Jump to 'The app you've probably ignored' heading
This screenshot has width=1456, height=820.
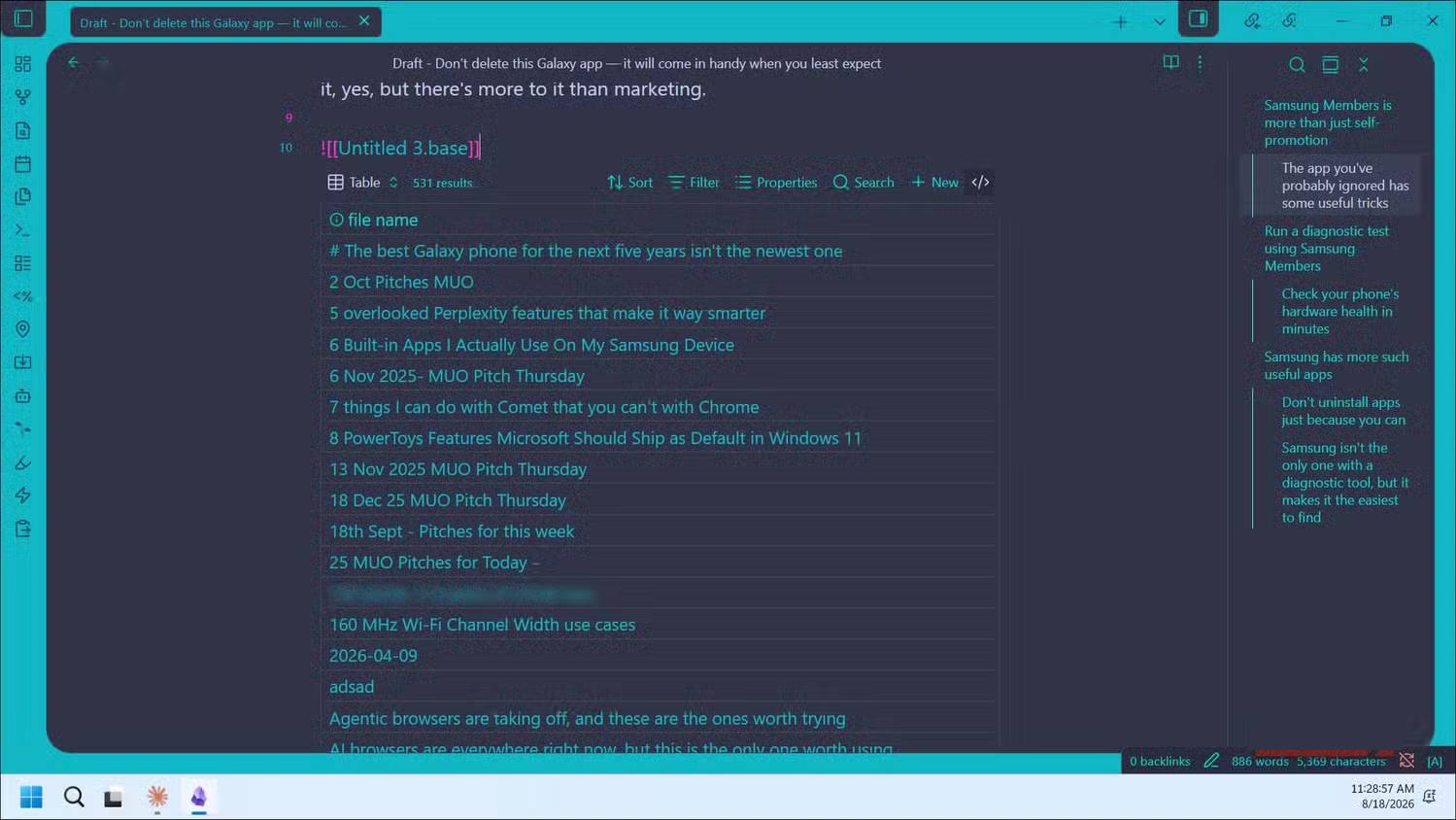pos(1344,186)
